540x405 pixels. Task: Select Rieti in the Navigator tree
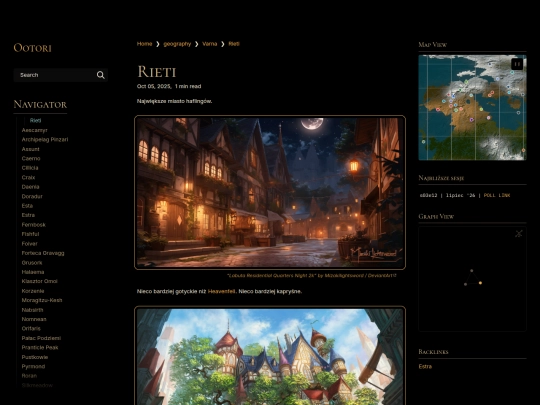(x=35, y=121)
